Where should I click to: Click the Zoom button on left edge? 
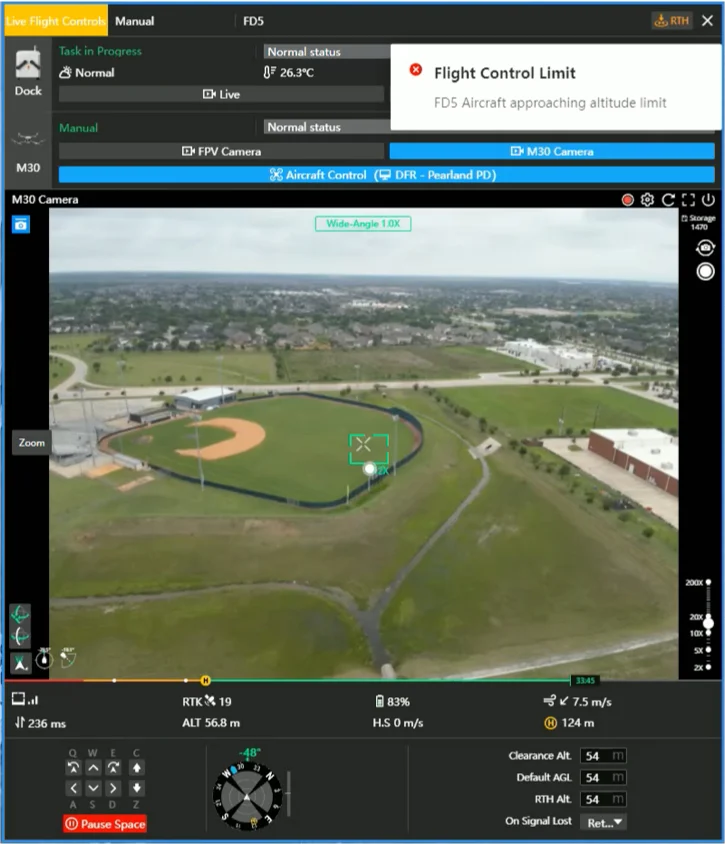32,442
